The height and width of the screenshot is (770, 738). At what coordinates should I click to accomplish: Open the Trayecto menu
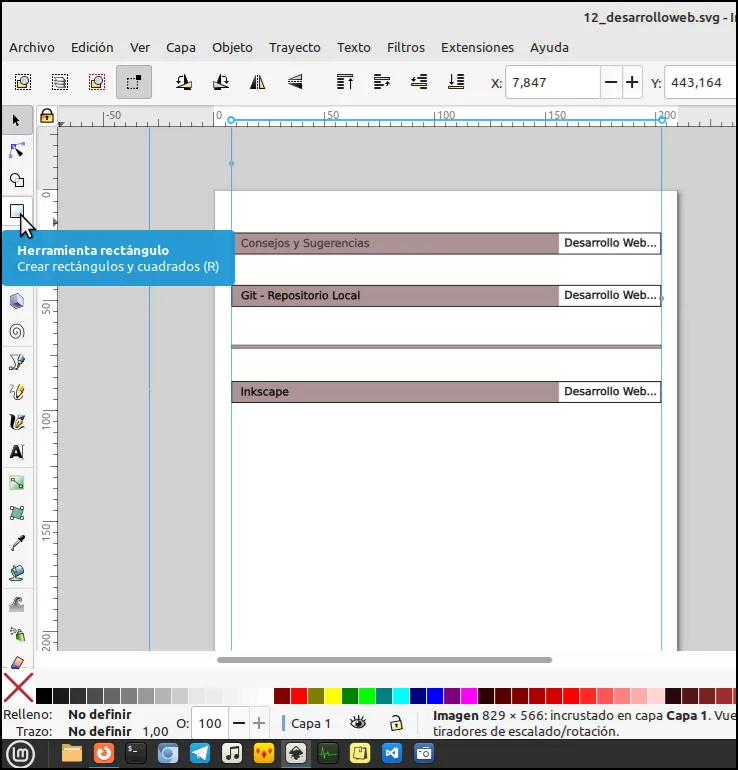click(295, 47)
